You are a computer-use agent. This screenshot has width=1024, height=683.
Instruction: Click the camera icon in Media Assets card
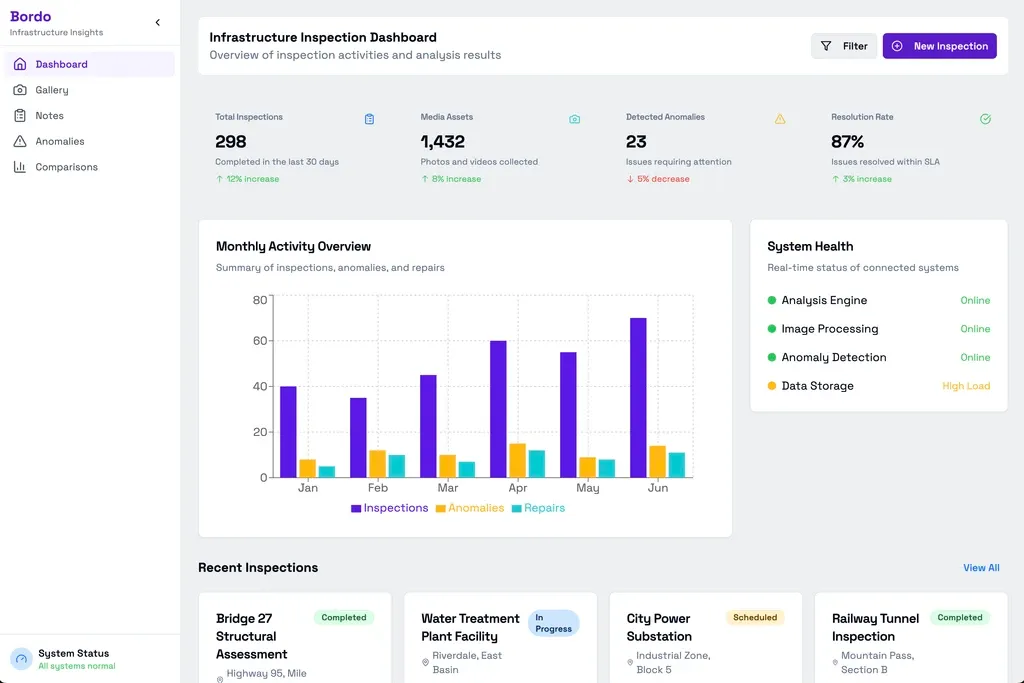pos(574,119)
